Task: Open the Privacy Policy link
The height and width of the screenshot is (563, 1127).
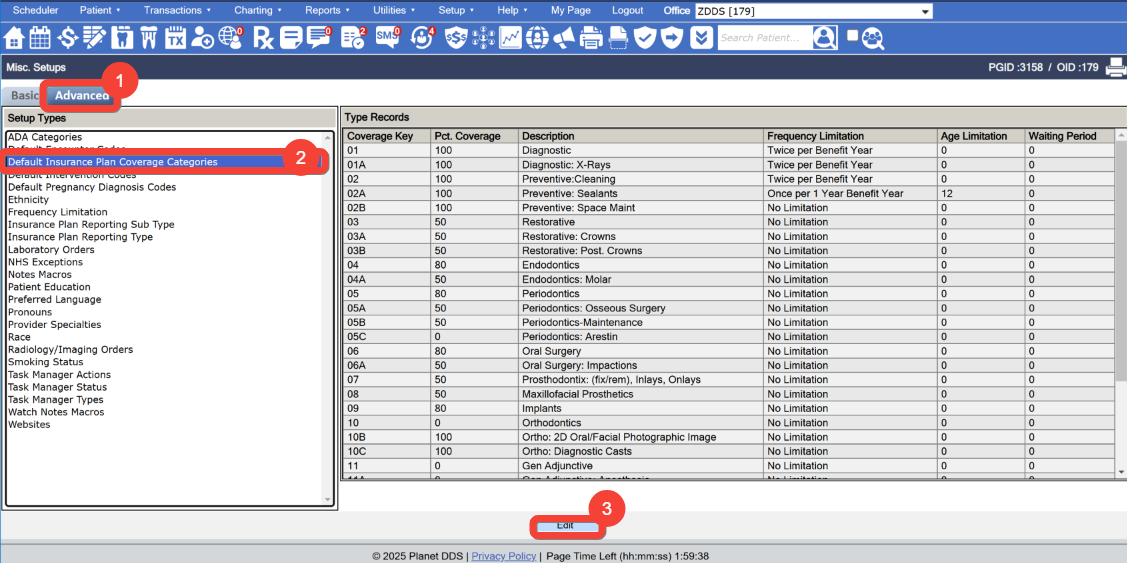Action: tap(504, 556)
